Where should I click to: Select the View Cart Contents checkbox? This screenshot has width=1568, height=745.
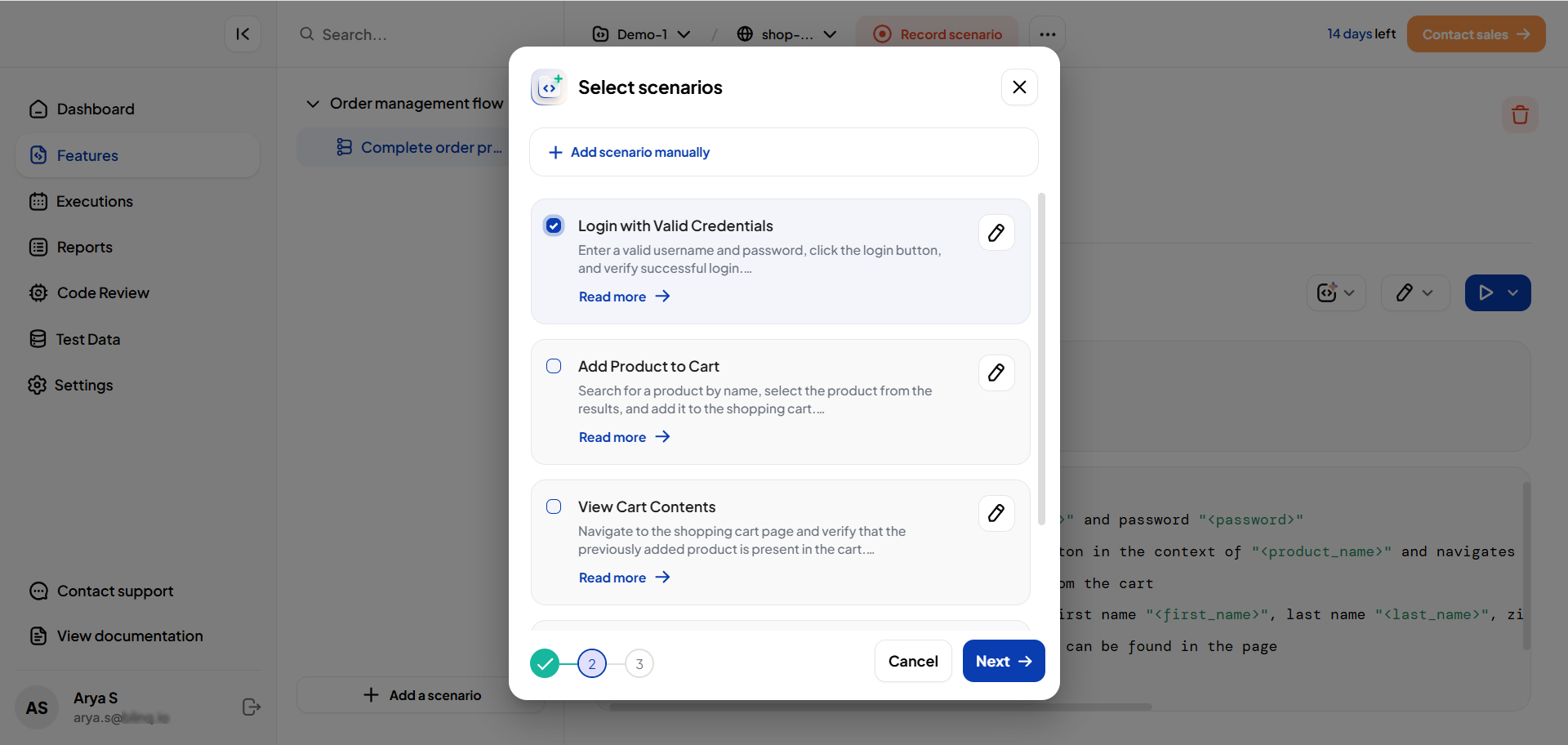click(554, 507)
